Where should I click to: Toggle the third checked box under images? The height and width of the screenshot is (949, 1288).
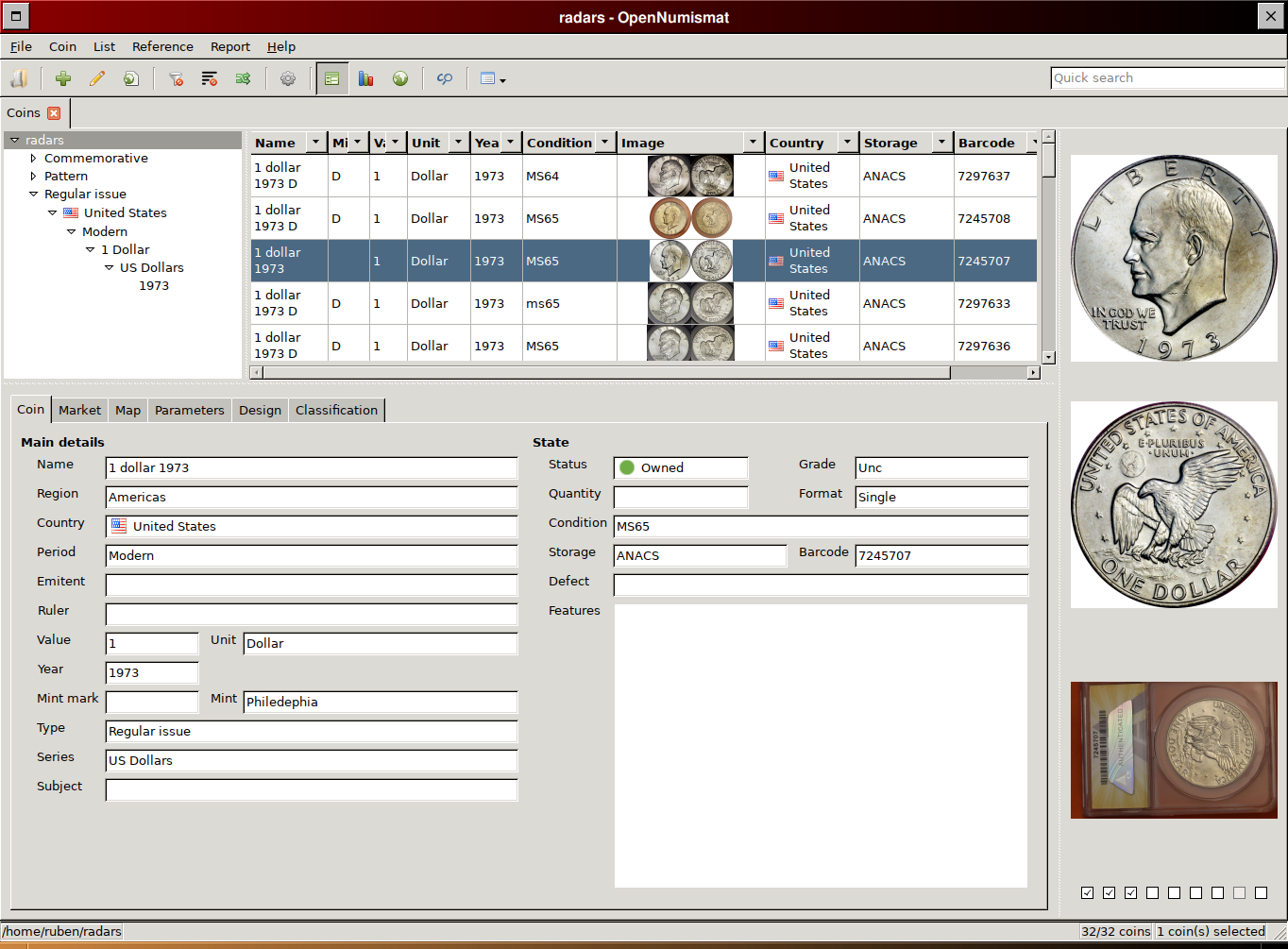1131,892
